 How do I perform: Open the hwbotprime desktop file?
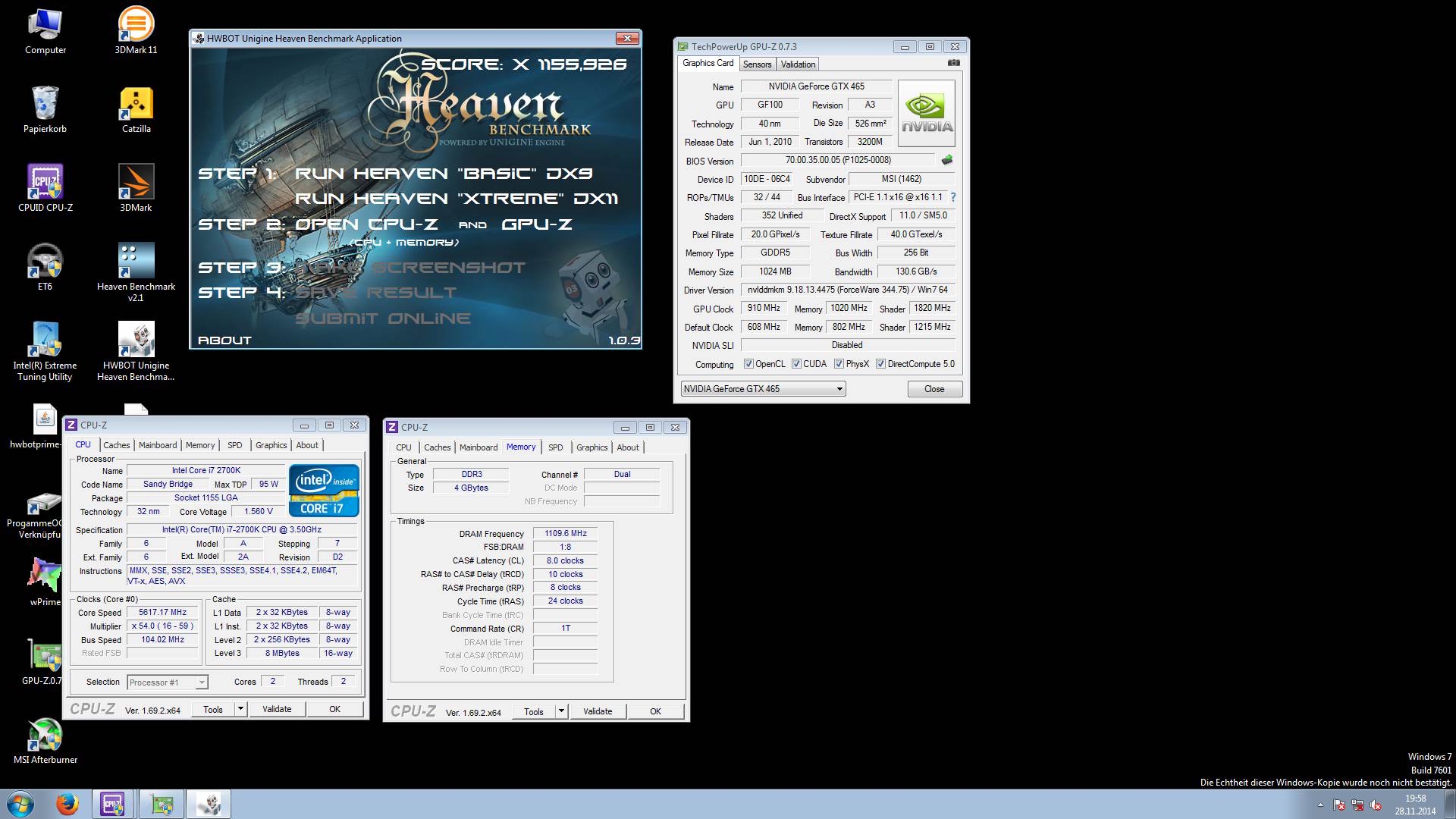(x=38, y=427)
